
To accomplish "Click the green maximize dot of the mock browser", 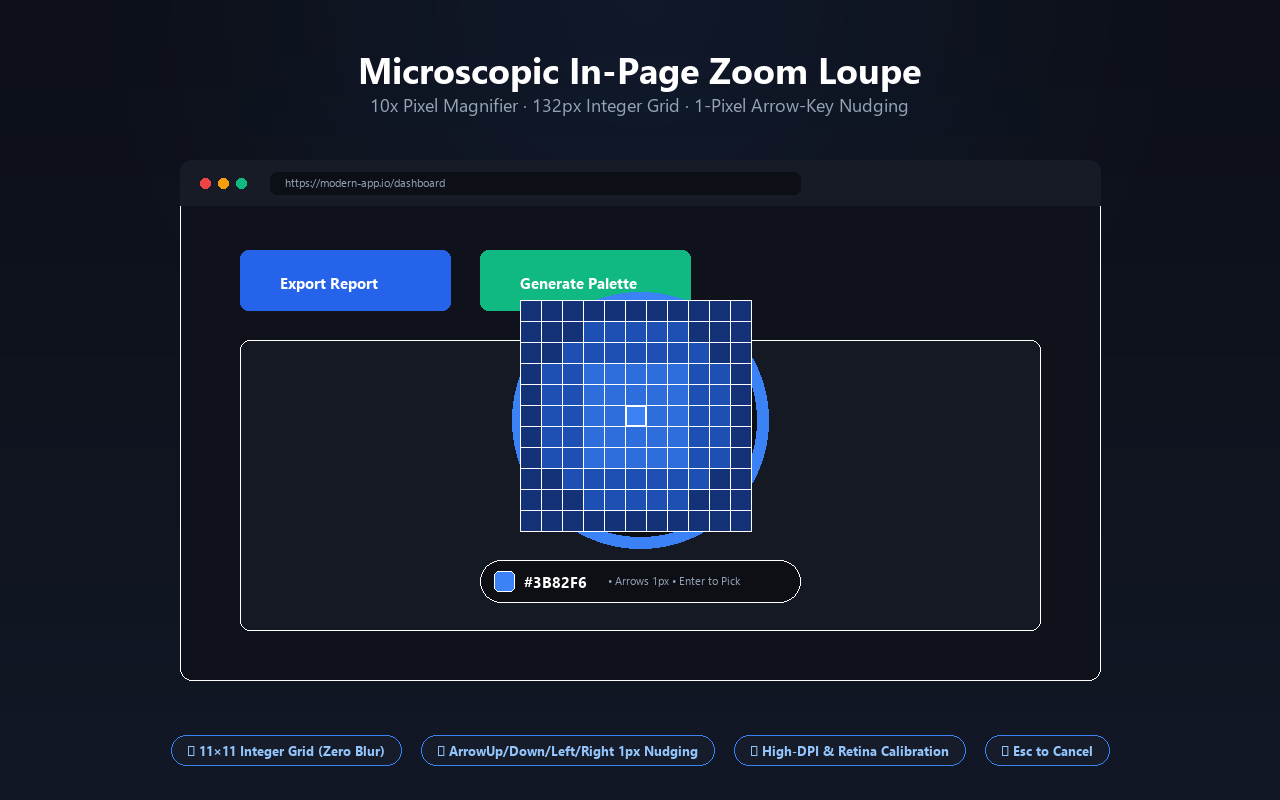I will (x=241, y=184).
